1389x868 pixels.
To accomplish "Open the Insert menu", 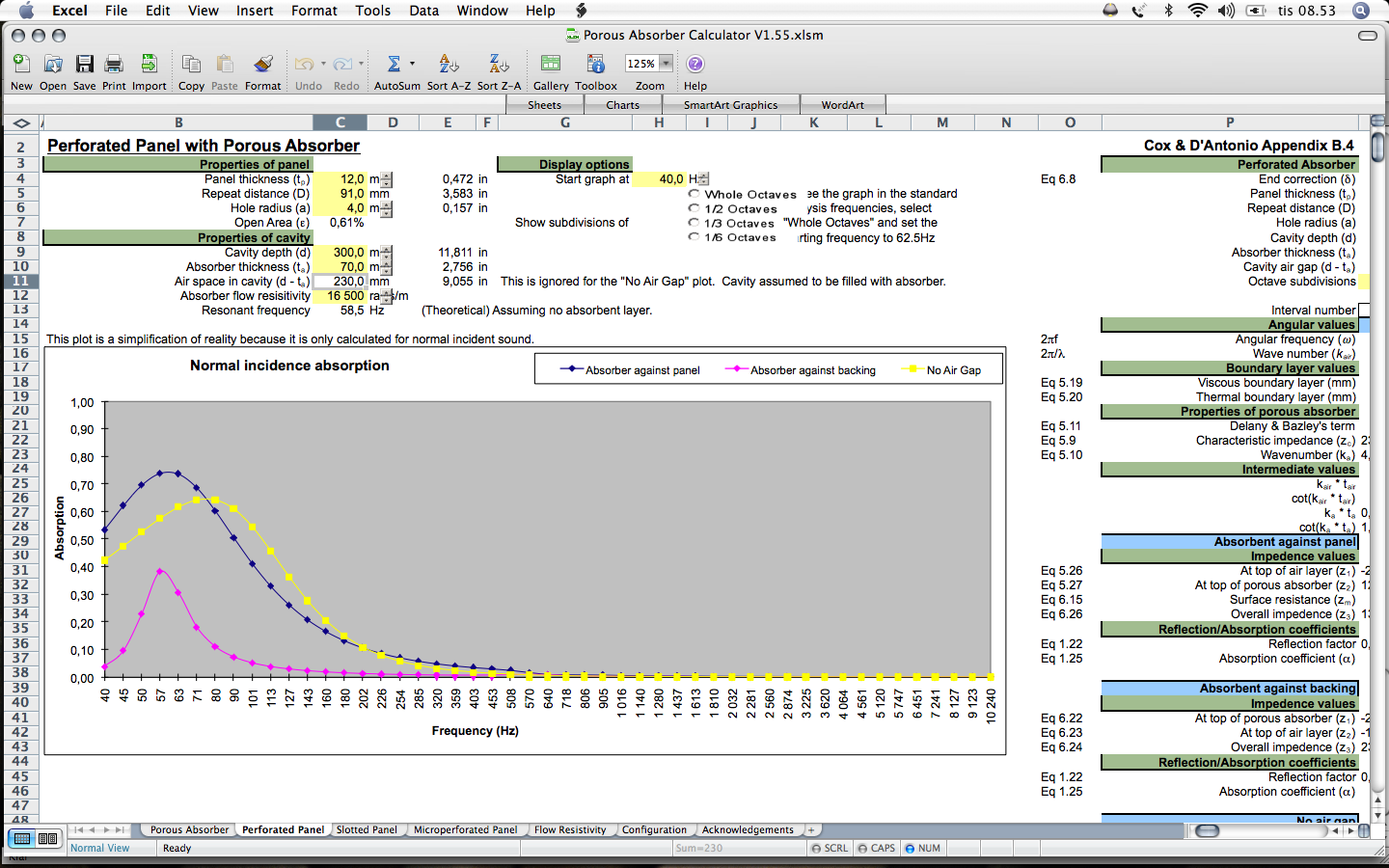I will 255,11.
